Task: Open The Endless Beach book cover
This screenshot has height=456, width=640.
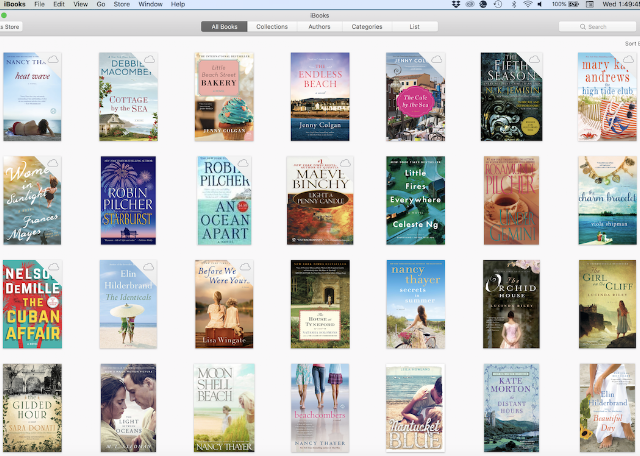Action: click(x=320, y=97)
